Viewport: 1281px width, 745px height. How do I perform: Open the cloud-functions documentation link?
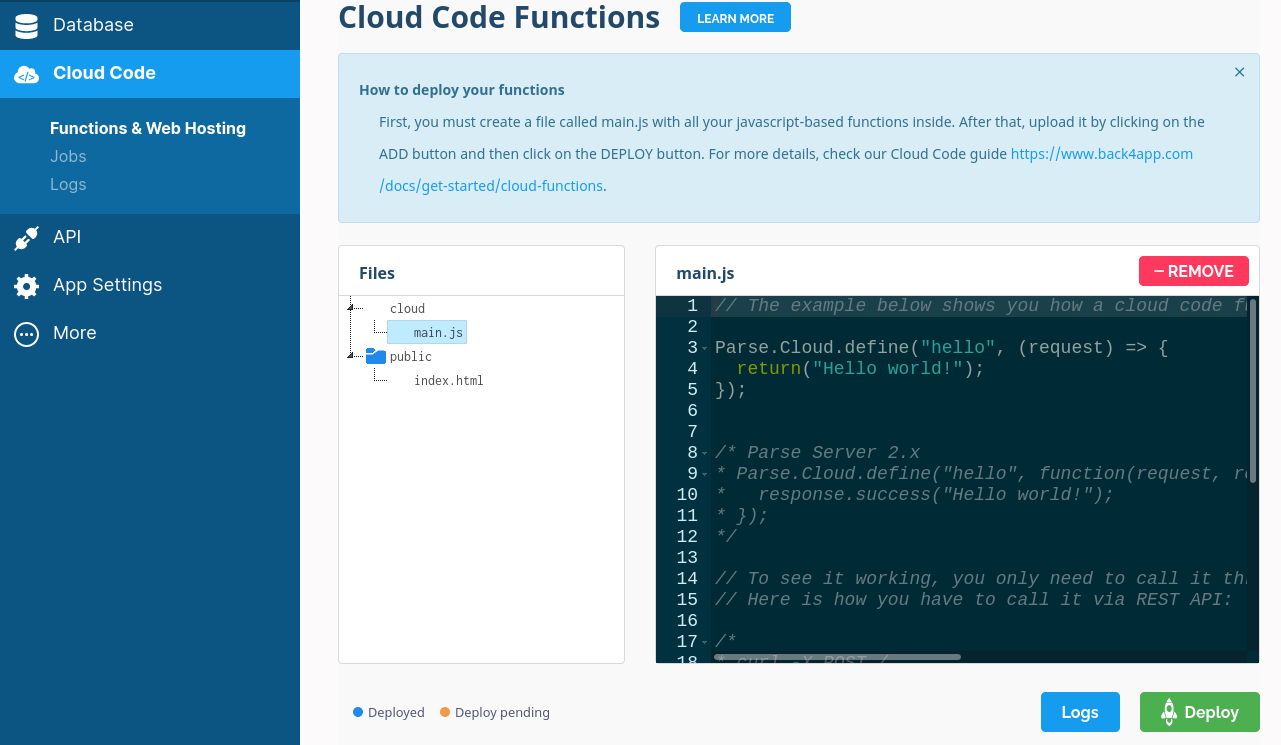(491, 185)
